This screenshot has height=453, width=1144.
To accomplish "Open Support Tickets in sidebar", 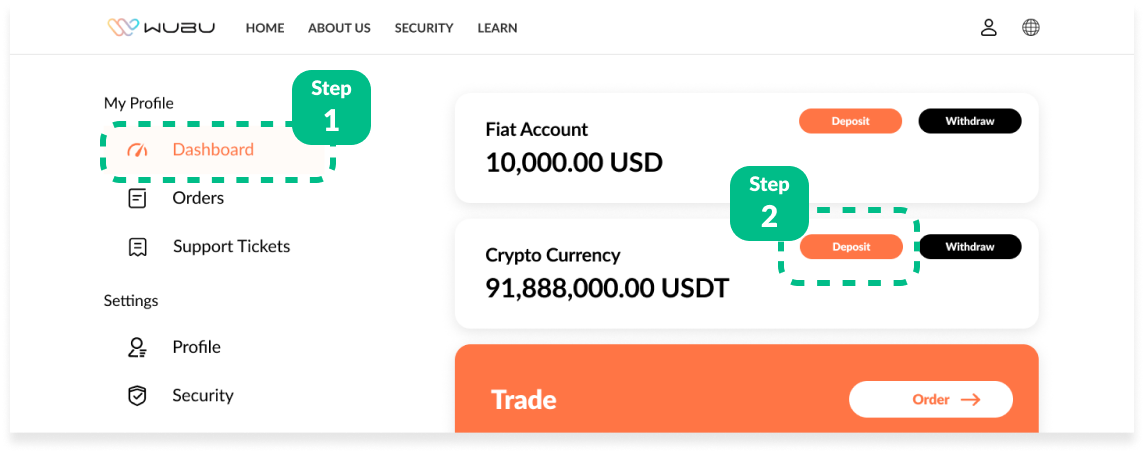I will point(231,247).
